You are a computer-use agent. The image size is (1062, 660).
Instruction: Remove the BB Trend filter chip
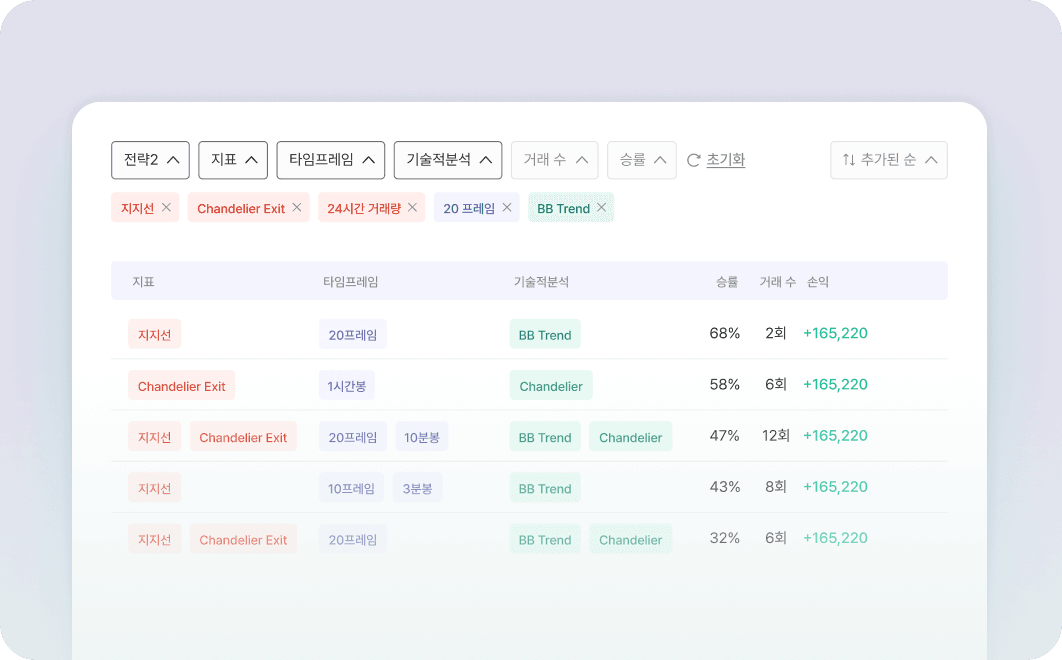(601, 207)
